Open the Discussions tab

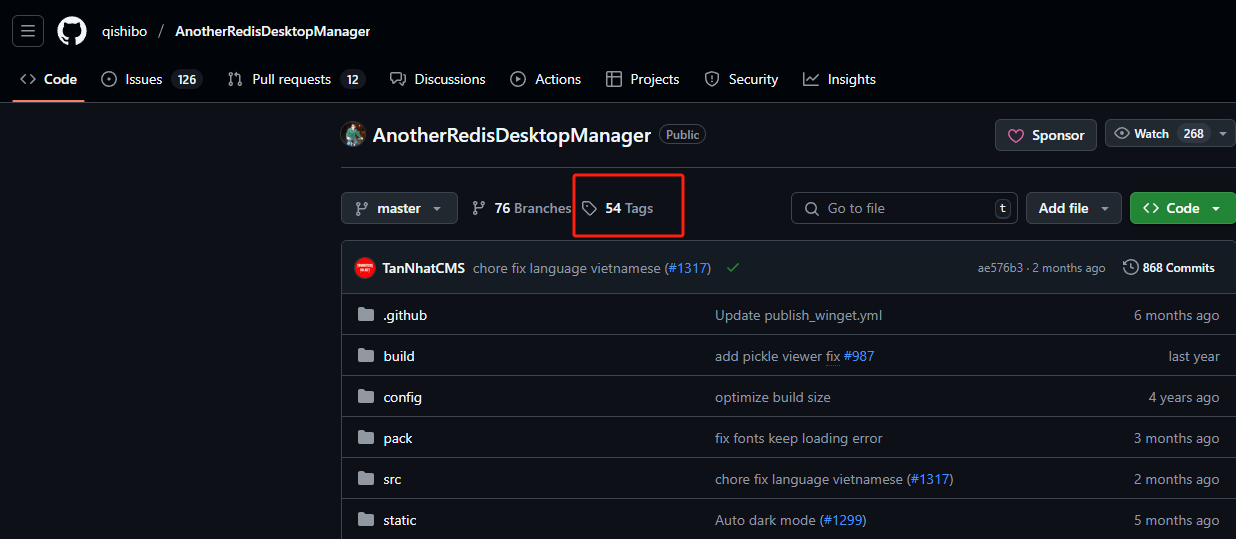tap(438, 79)
